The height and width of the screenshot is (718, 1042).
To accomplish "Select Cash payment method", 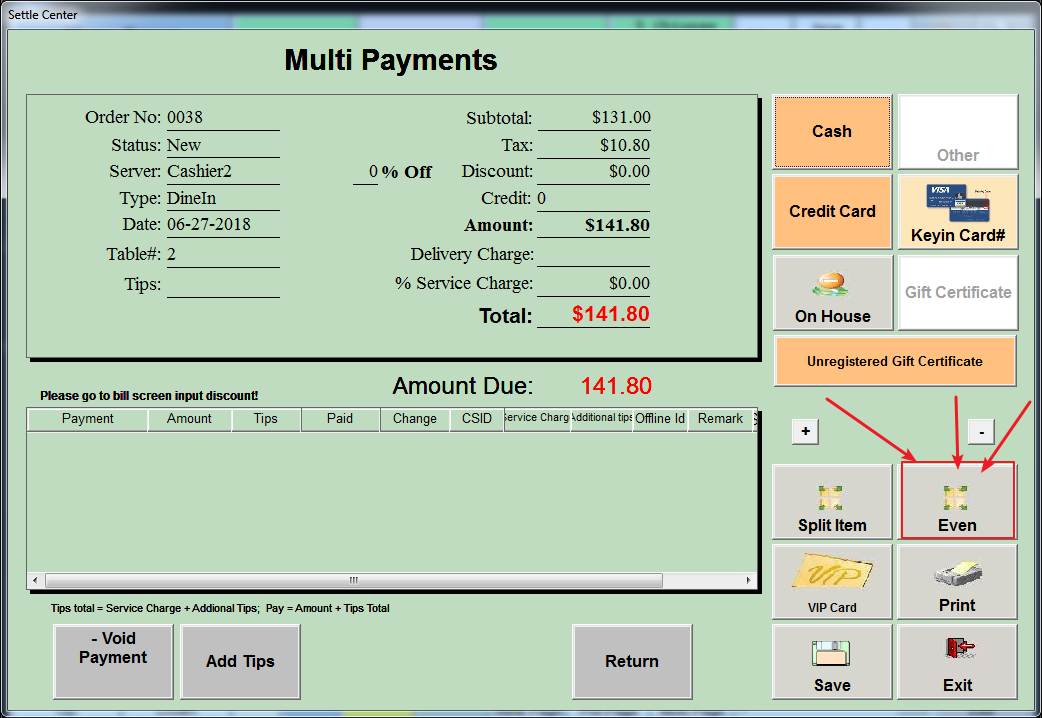I will tap(832, 132).
